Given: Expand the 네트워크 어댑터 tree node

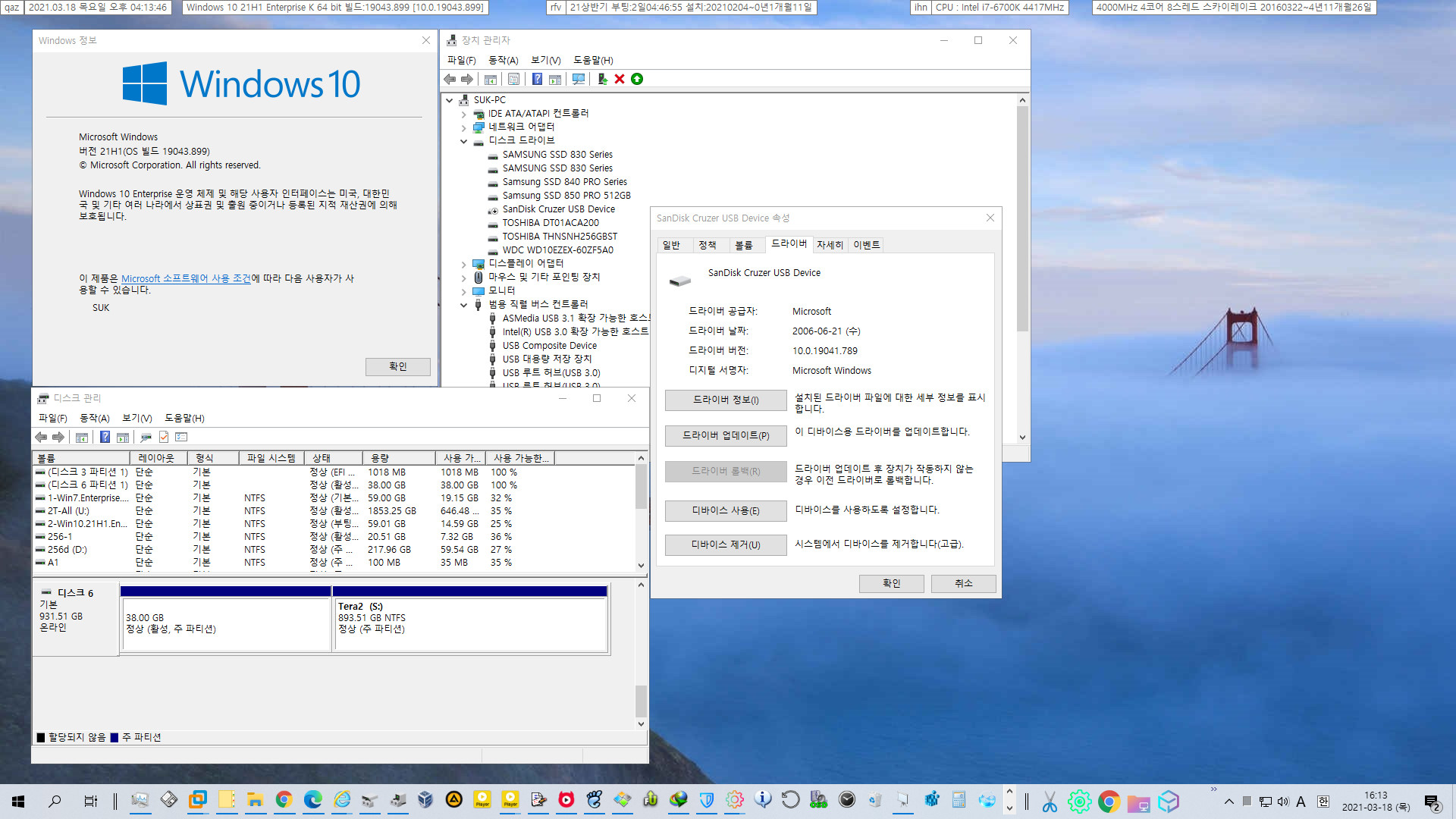Looking at the screenshot, I should click(465, 126).
